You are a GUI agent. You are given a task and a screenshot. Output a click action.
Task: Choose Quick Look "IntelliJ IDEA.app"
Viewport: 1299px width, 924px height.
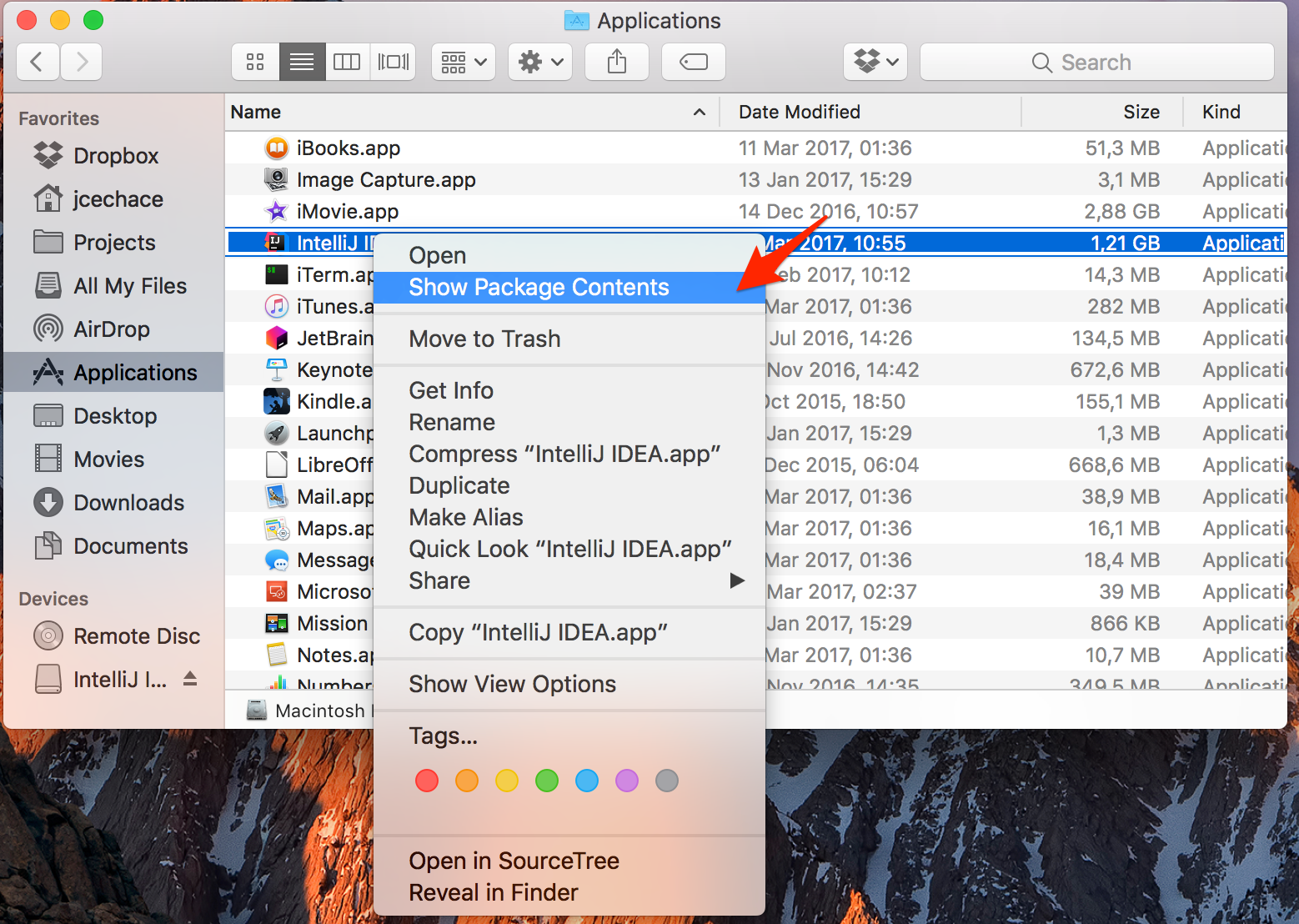pyautogui.click(x=569, y=550)
